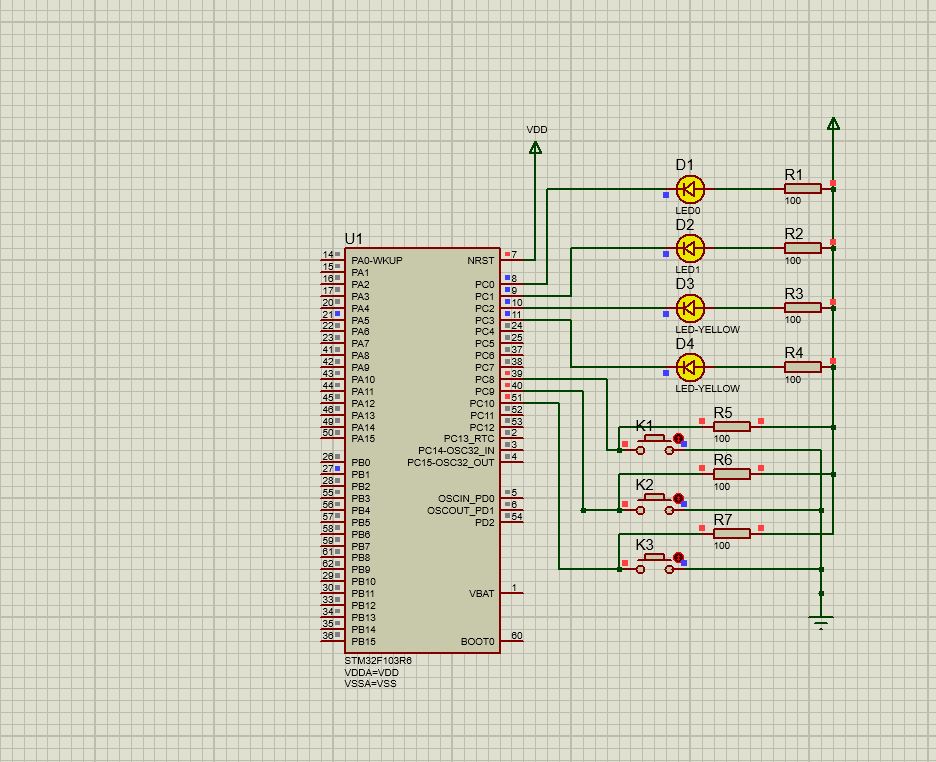
Task: Click the BOOT0 pin 60 stub
Action: click(x=512, y=641)
